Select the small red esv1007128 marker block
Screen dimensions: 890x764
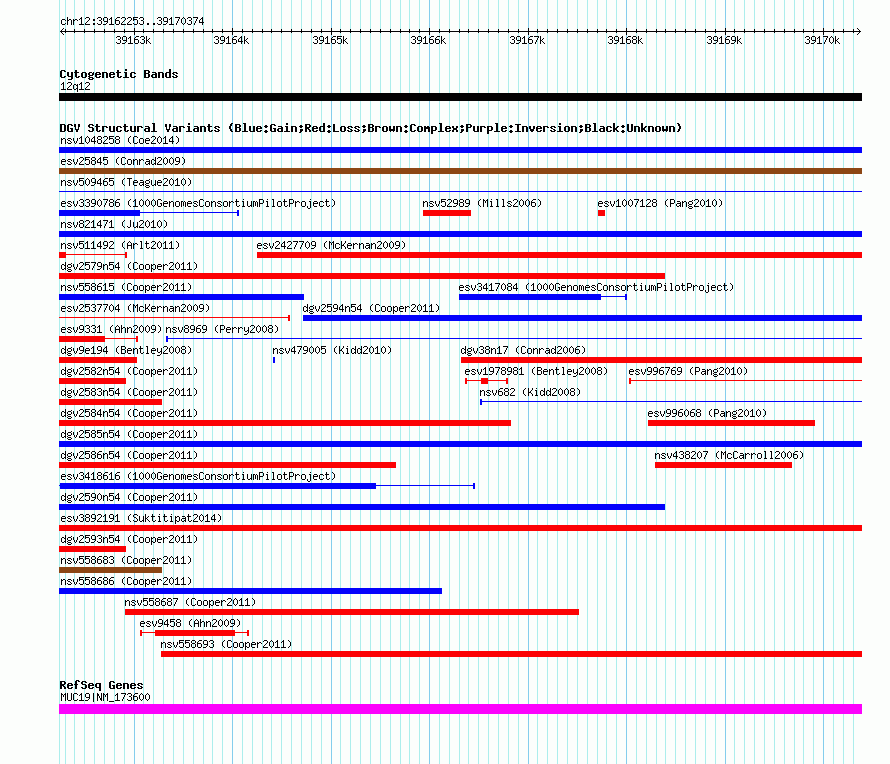pyautogui.click(x=601, y=213)
